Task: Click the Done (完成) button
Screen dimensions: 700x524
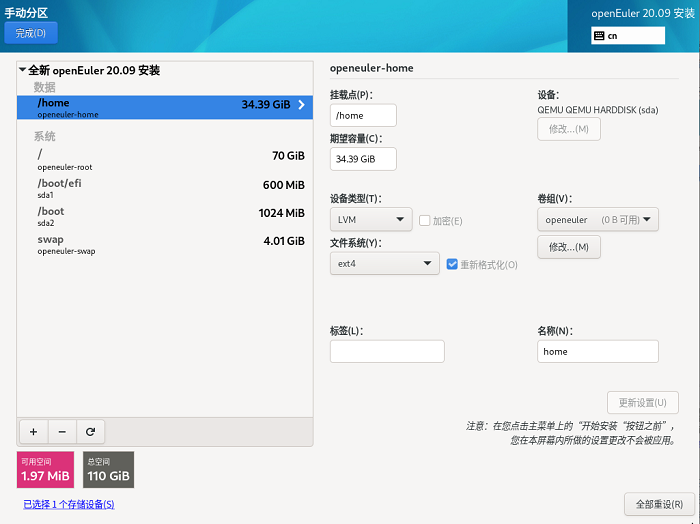Action: tap(31, 33)
